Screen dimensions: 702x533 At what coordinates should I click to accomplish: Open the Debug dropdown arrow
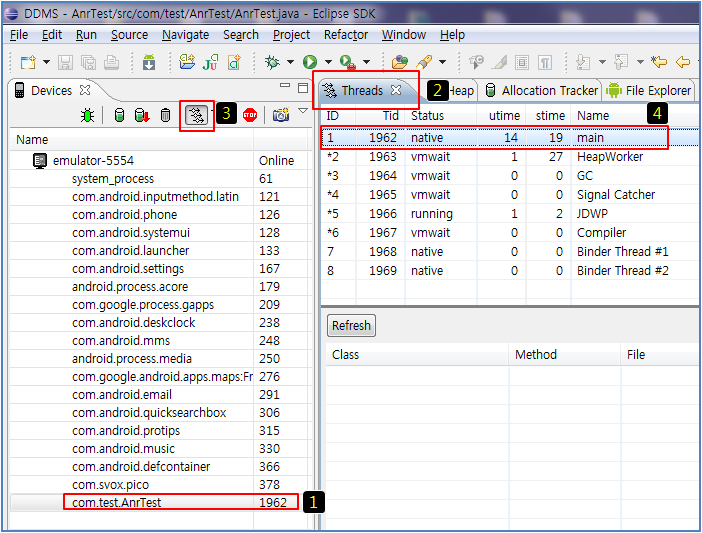click(x=290, y=62)
